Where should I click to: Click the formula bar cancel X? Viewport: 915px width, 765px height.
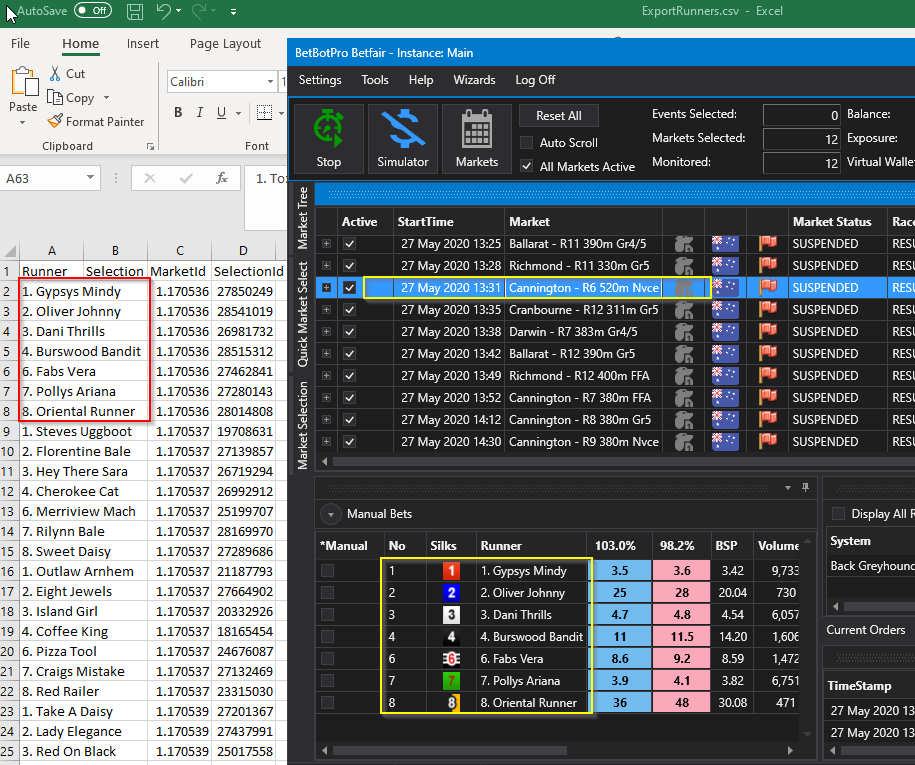[150, 178]
